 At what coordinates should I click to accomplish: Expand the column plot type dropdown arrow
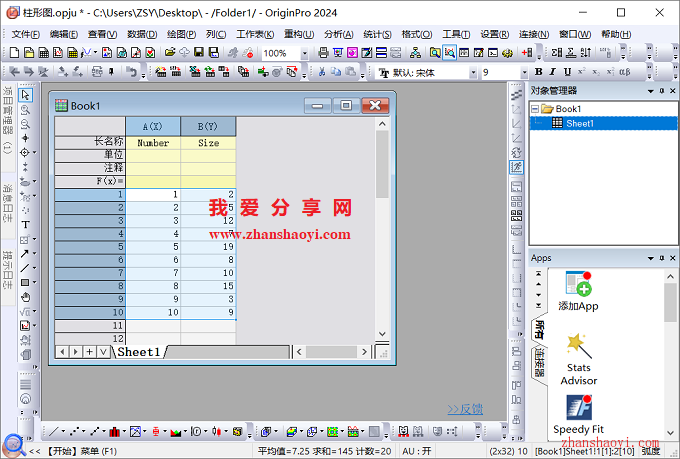click(x=124, y=431)
